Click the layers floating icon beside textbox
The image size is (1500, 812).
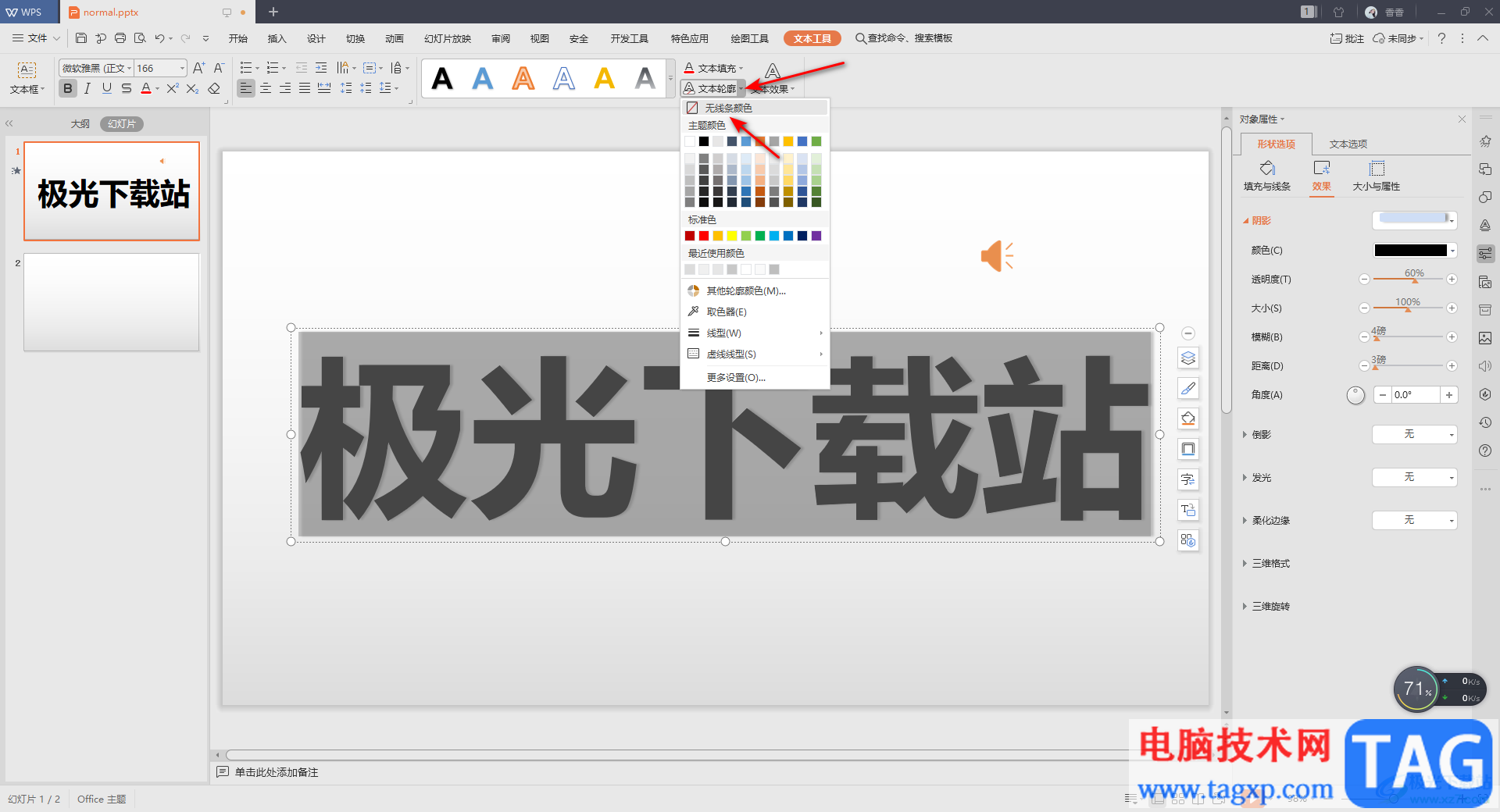[1188, 358]
